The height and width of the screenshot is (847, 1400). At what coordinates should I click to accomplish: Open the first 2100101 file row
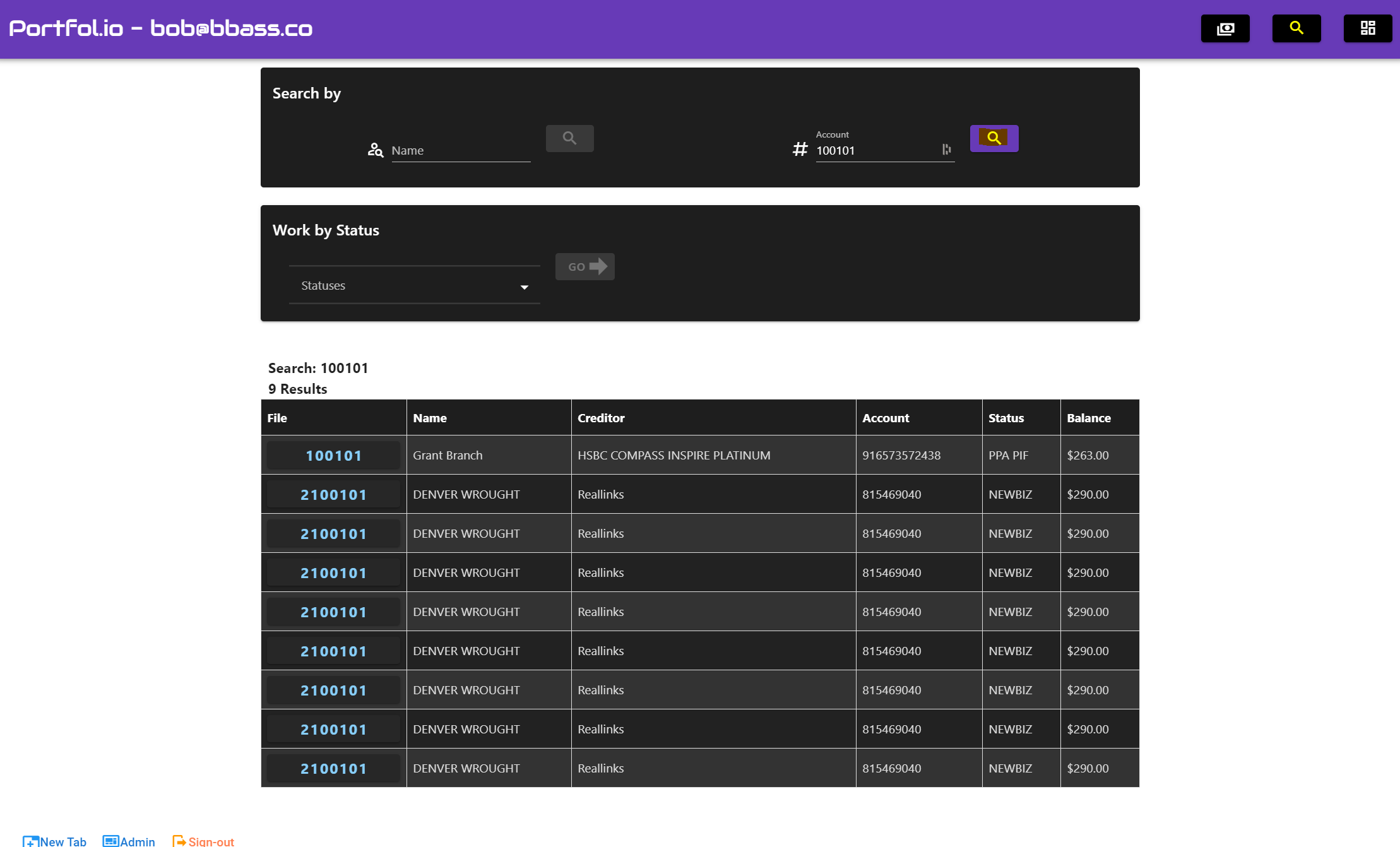(333, 495)
